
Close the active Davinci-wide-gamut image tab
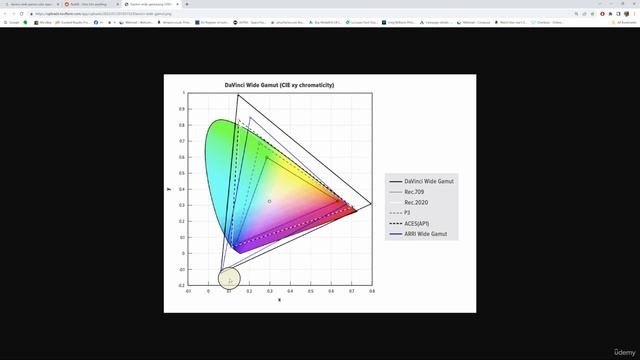(178, 4)
